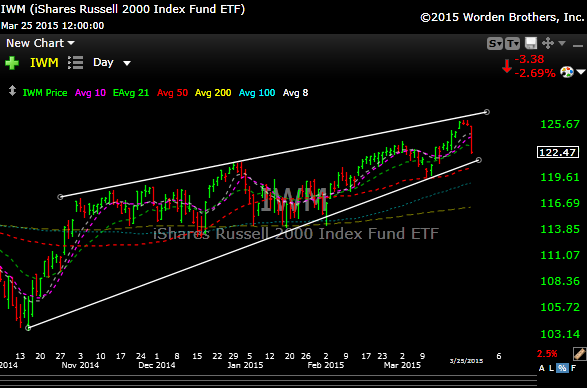
Task: Select the Avg 100 legend label
Action: pos(257,93)
